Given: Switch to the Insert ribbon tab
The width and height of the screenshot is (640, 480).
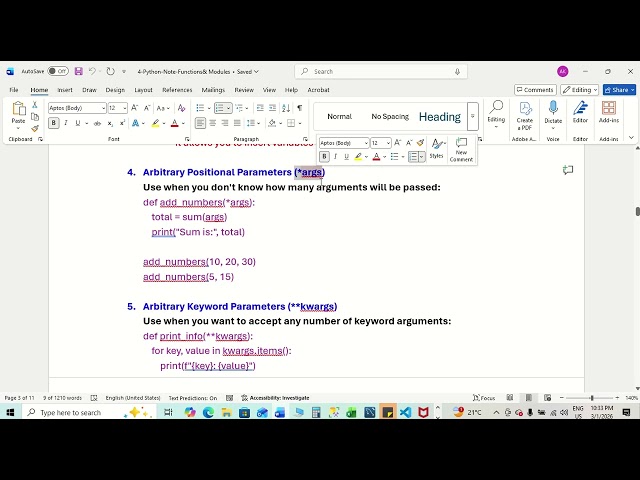Looking at the screenshot, I should point(64,90).
